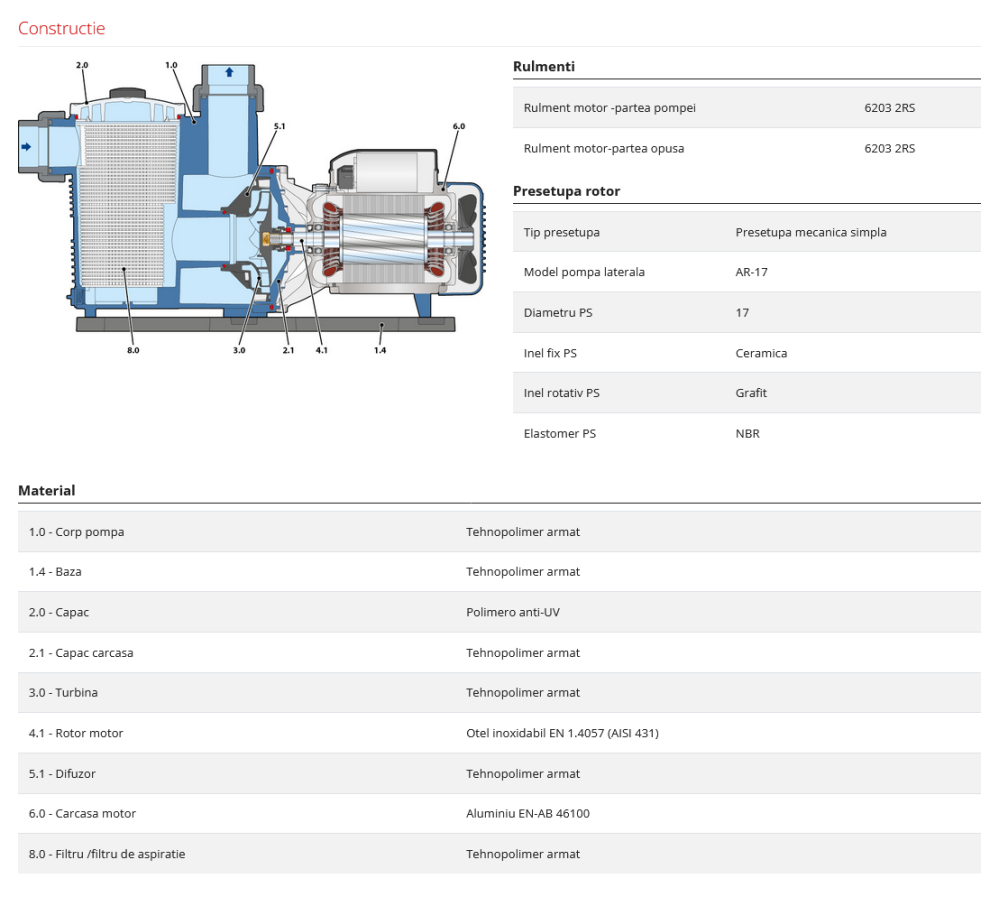Click the 1.0 callout label in diagram
999x906 pixels.
point(171,65)
